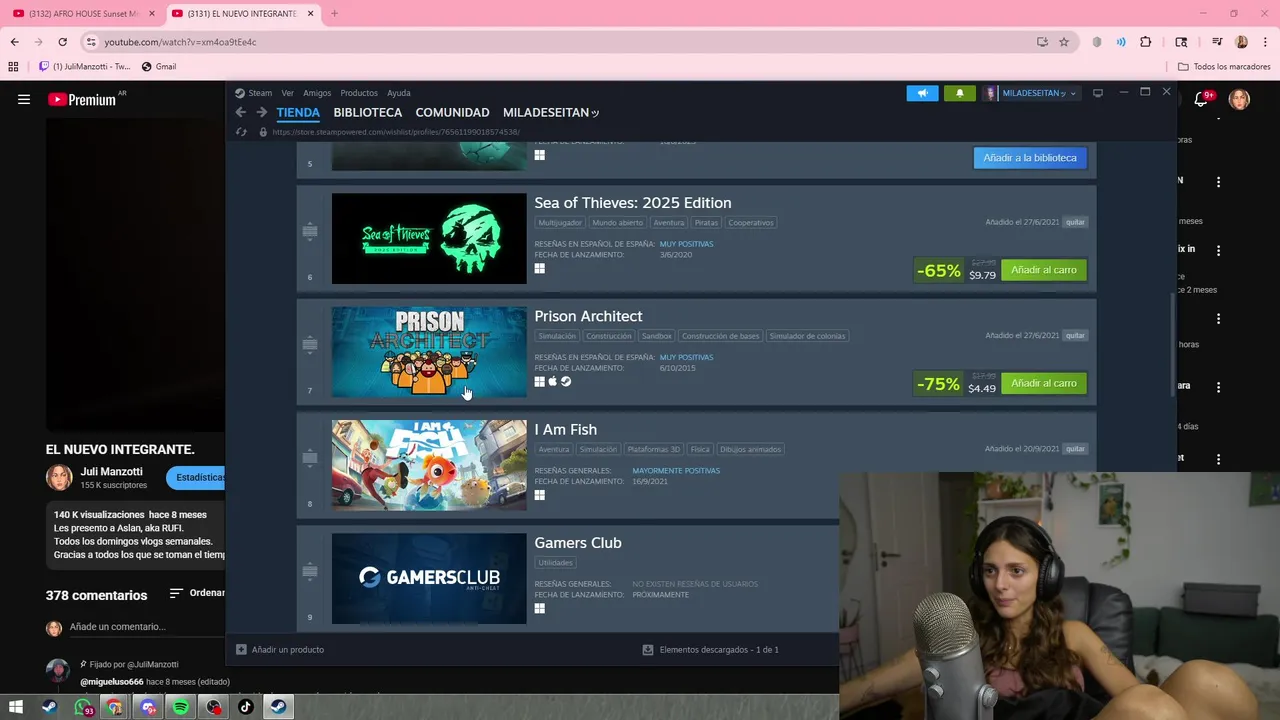Click the YouTube Premium logo
The height and width of the screenshot is (720, 1280).
[82, 100]
